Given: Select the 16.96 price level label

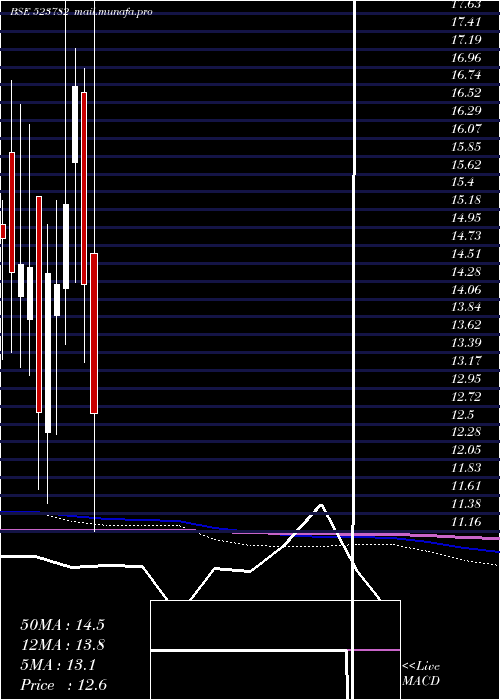Looking at the screenshot, I should tap(466, 57).
